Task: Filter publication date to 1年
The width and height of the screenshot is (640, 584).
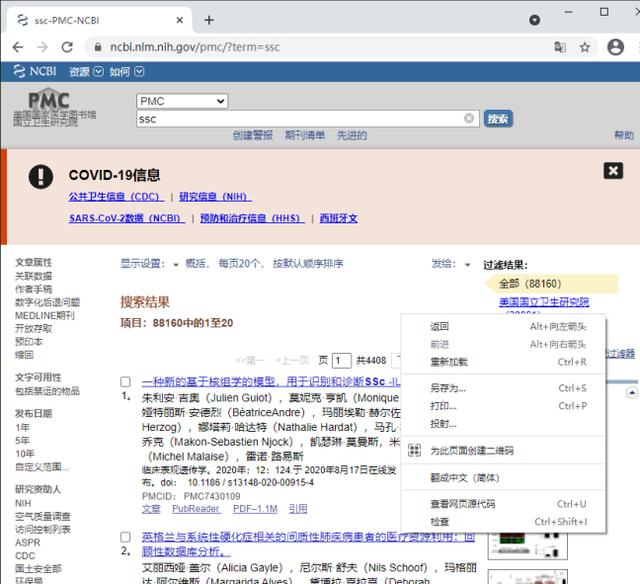Action: [22, 427]
